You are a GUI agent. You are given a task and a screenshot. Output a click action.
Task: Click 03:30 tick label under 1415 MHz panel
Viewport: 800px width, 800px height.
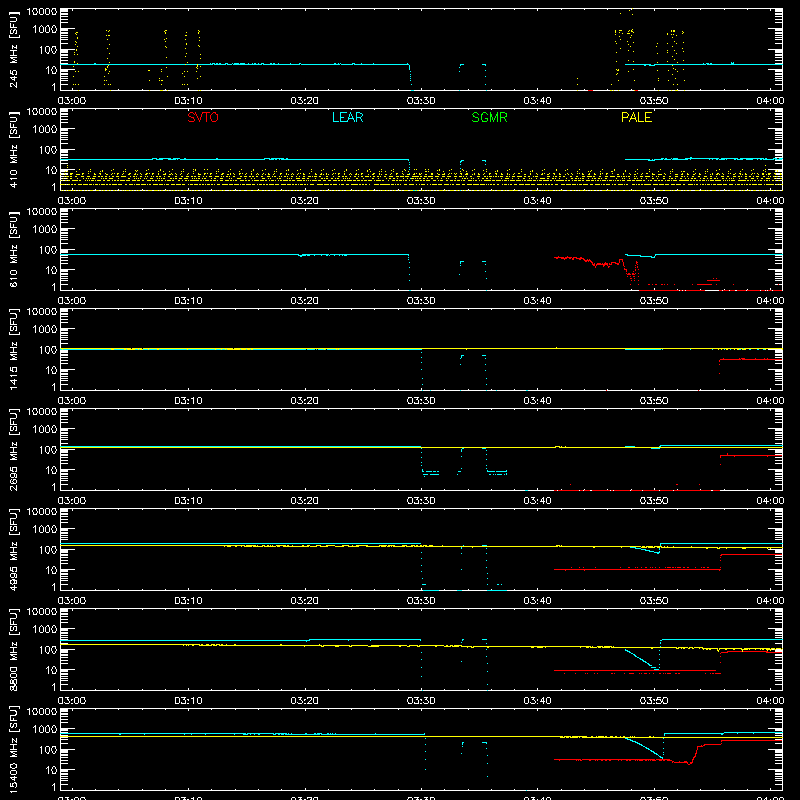tap(421, 401)
